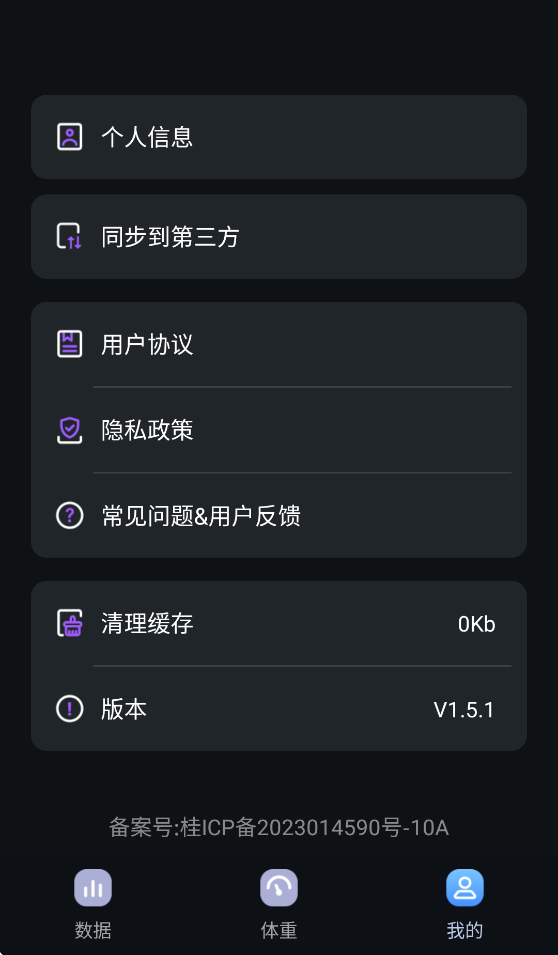The width and height of the screenshot is (558, 955).
Task: Tap the gauge 体重 icon
Action: tap(279, 888)
